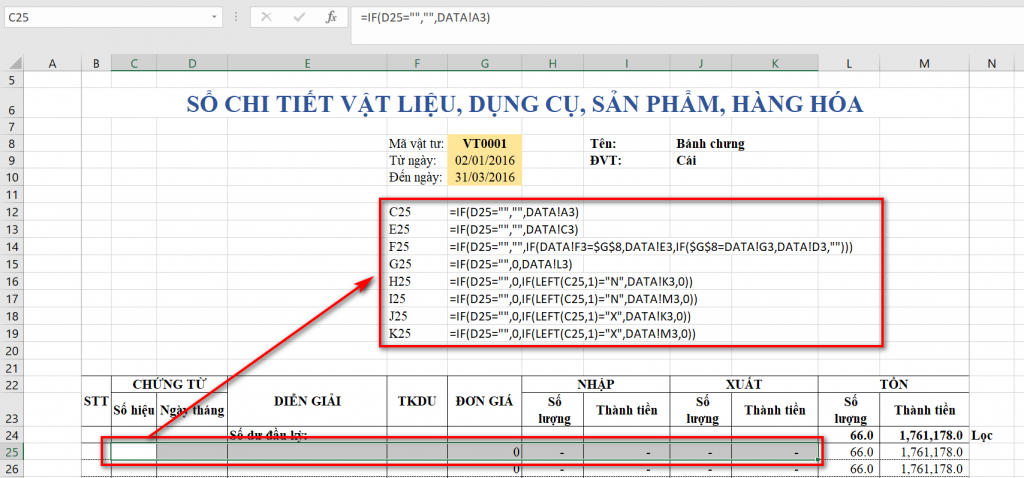Select column G header

click(x=485, y=63)
